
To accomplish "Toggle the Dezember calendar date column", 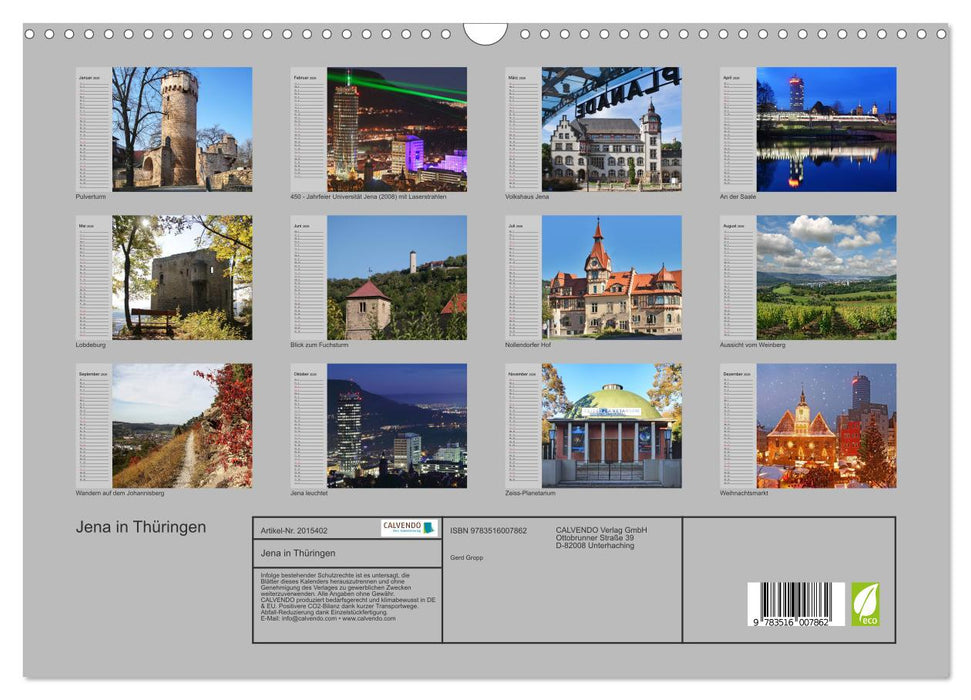I will pyautogui.click(x=738, y=430).
